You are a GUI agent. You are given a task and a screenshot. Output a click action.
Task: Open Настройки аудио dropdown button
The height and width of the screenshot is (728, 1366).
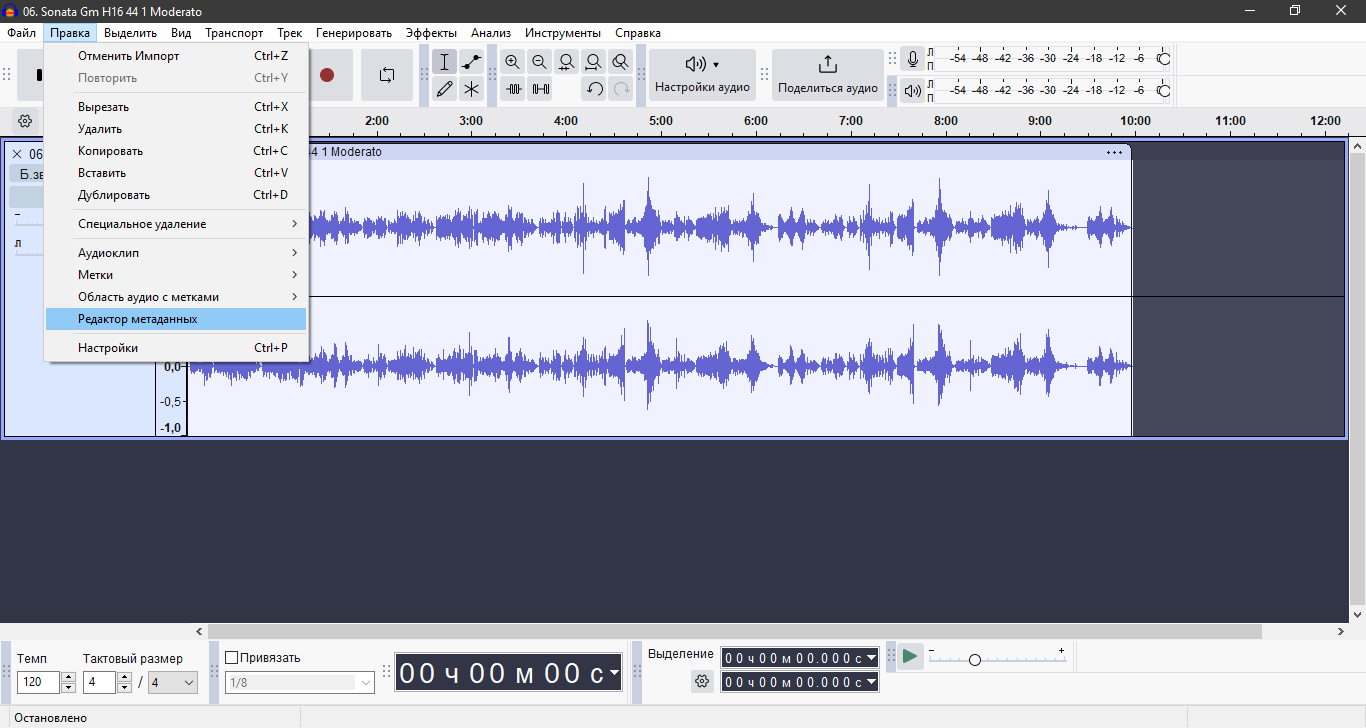[702, 75]
